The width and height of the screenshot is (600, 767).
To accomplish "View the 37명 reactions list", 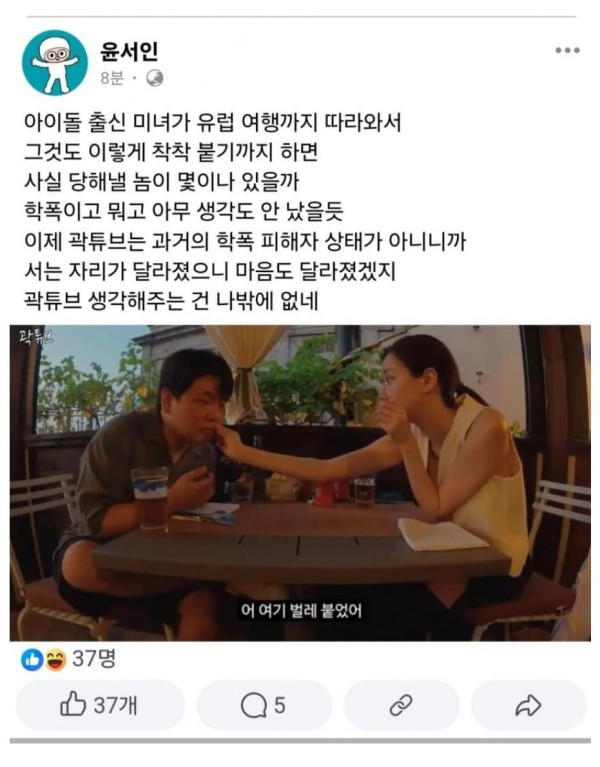I will point(94,659).
